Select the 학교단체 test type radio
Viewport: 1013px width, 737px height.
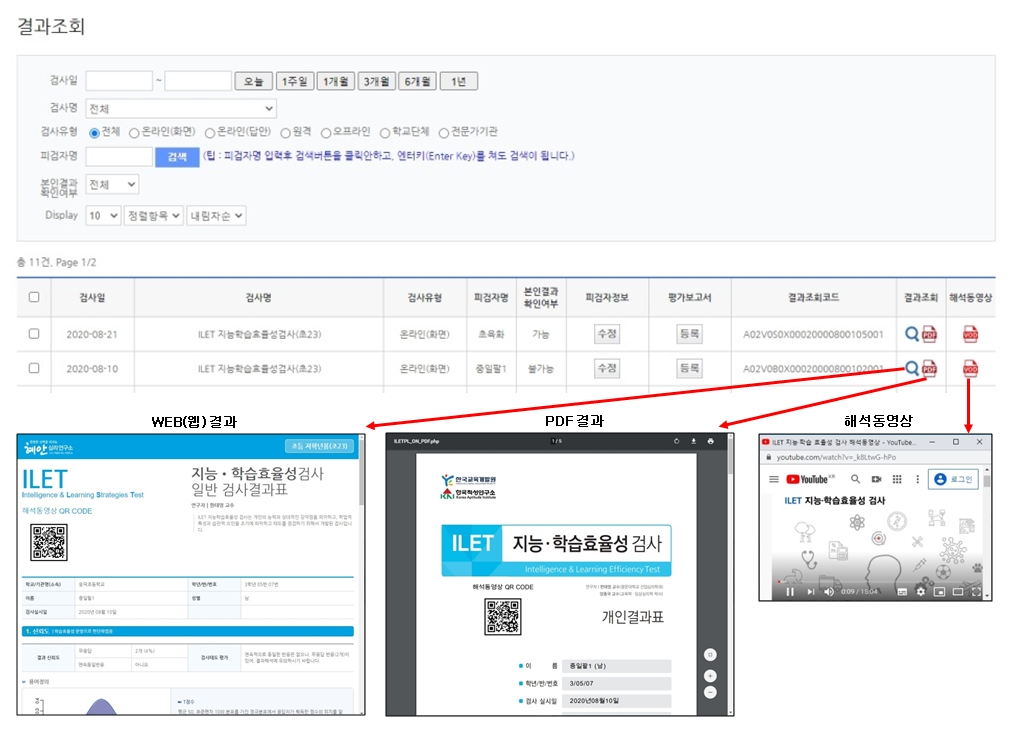click(385, 132)
